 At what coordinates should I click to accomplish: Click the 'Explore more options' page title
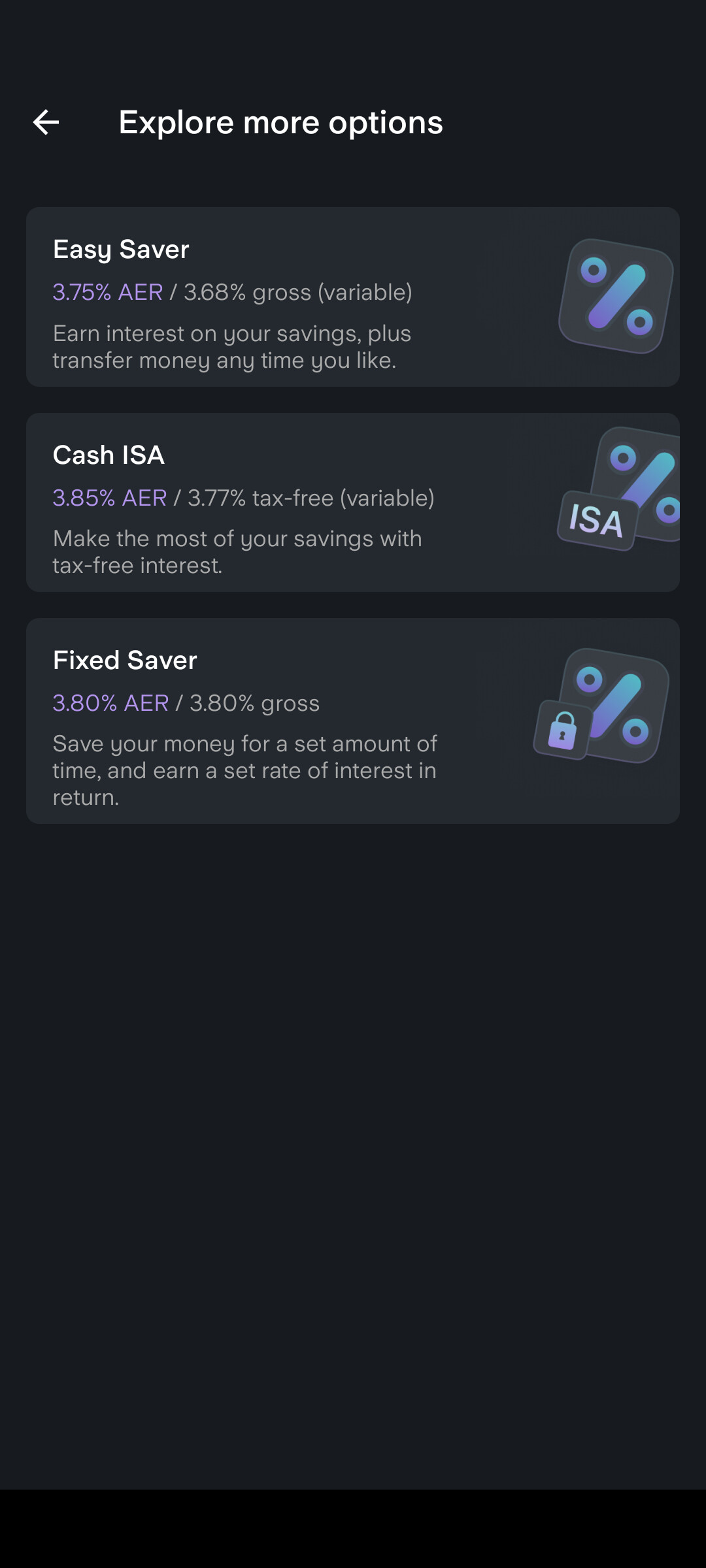pos(281,122)
